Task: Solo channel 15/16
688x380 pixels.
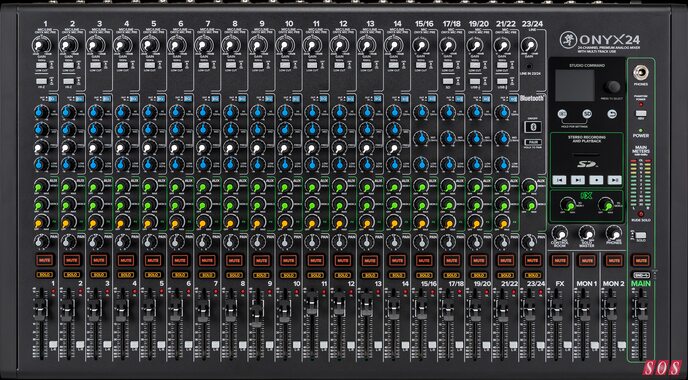Action: pyautogui.click(x=424, y=275)
